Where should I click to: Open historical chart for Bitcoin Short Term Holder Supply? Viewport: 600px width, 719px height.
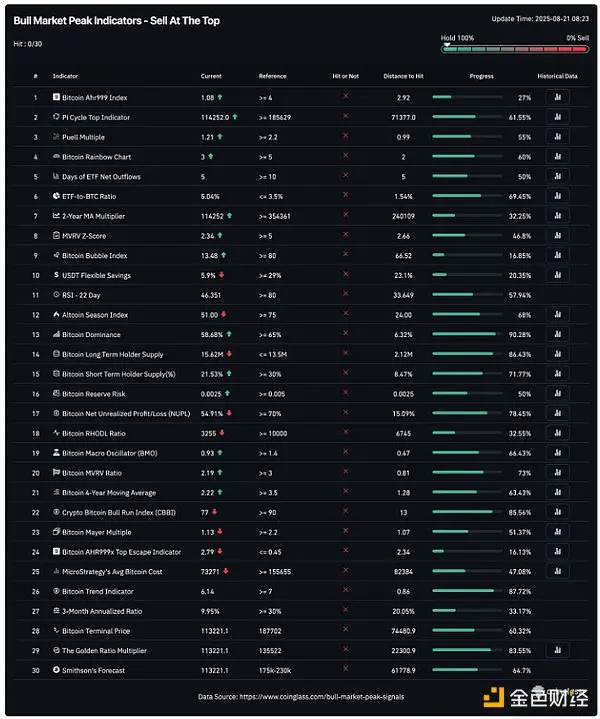pos(557,374)
